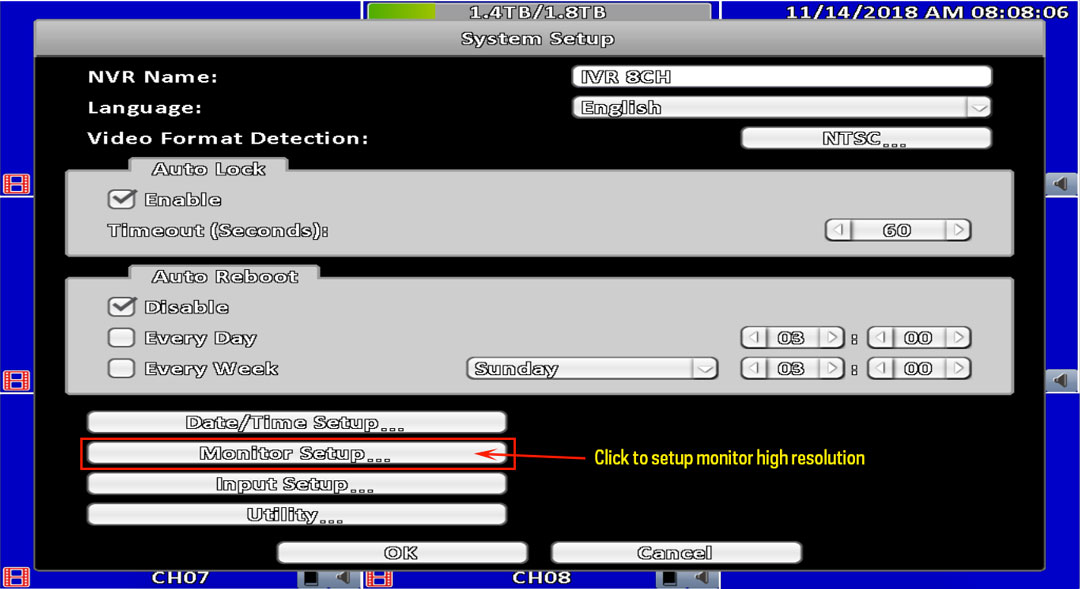1080x589 pixels.
Task: Click the black square icon next to CH07
Action: 311,578
